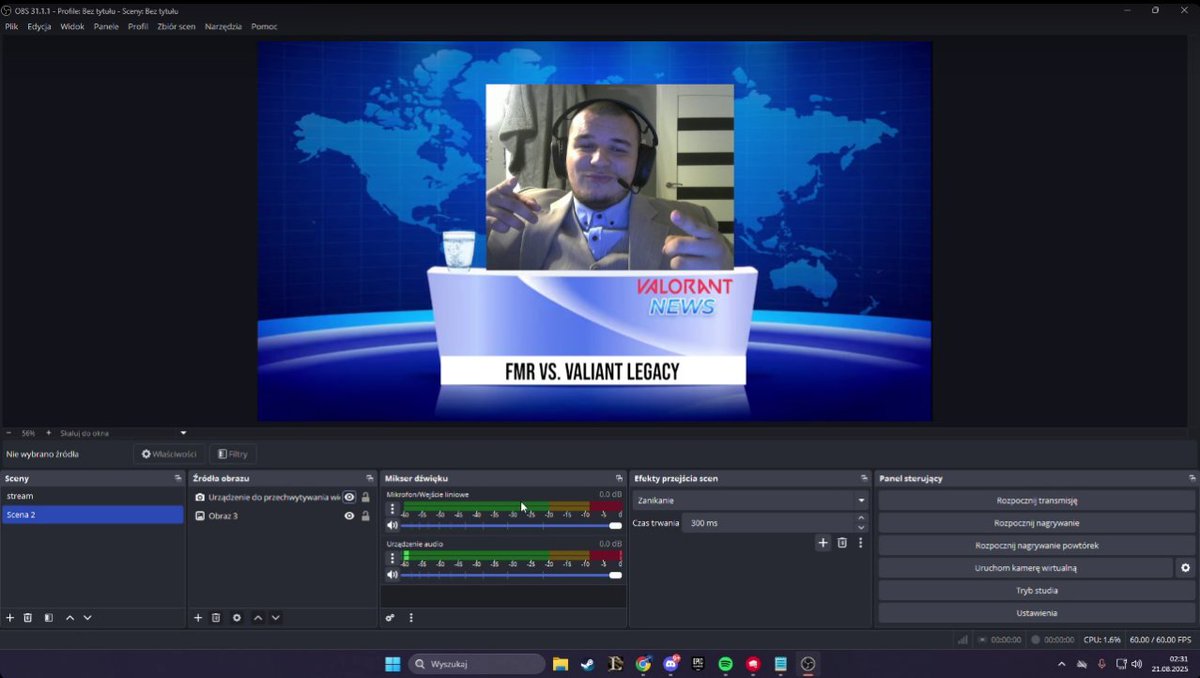Open options dots for Urządzenie audio
The height and width of the screenshot is (678, 1200).
pyautogui.click(x=392, y=558)
